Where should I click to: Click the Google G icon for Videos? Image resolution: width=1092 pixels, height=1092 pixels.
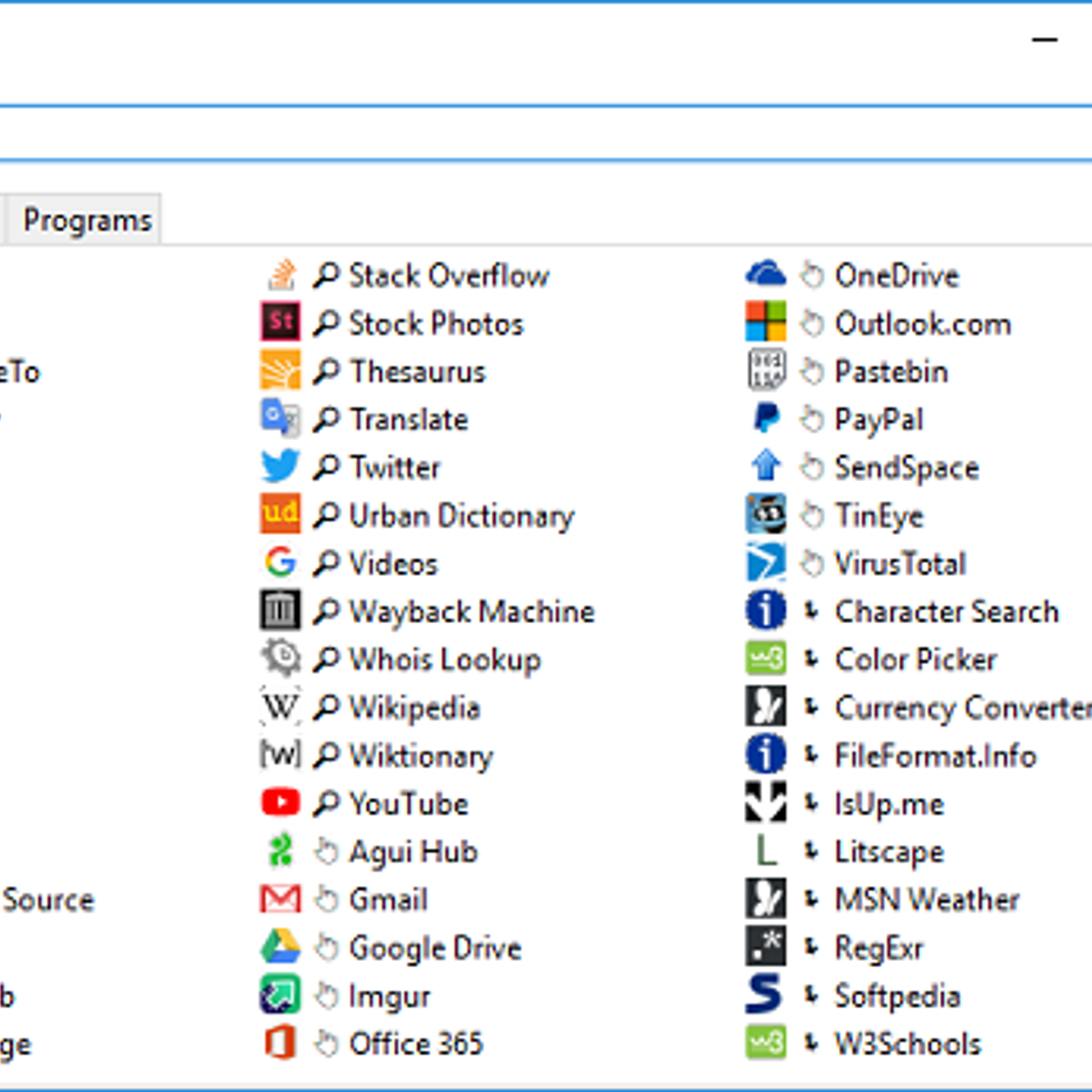281,562
